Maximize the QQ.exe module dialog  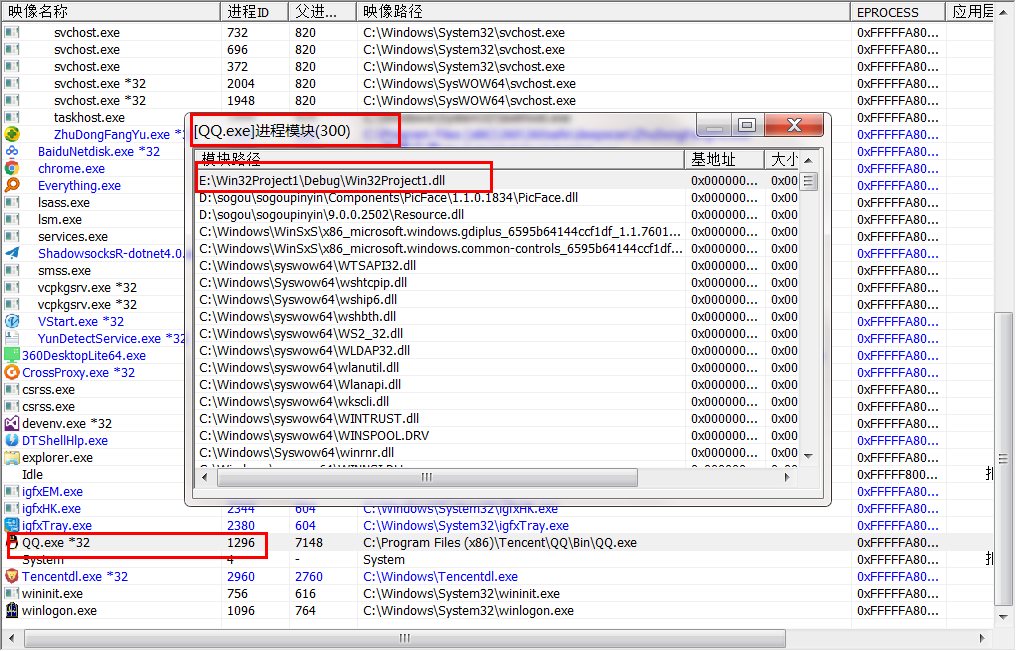(747, 125)
